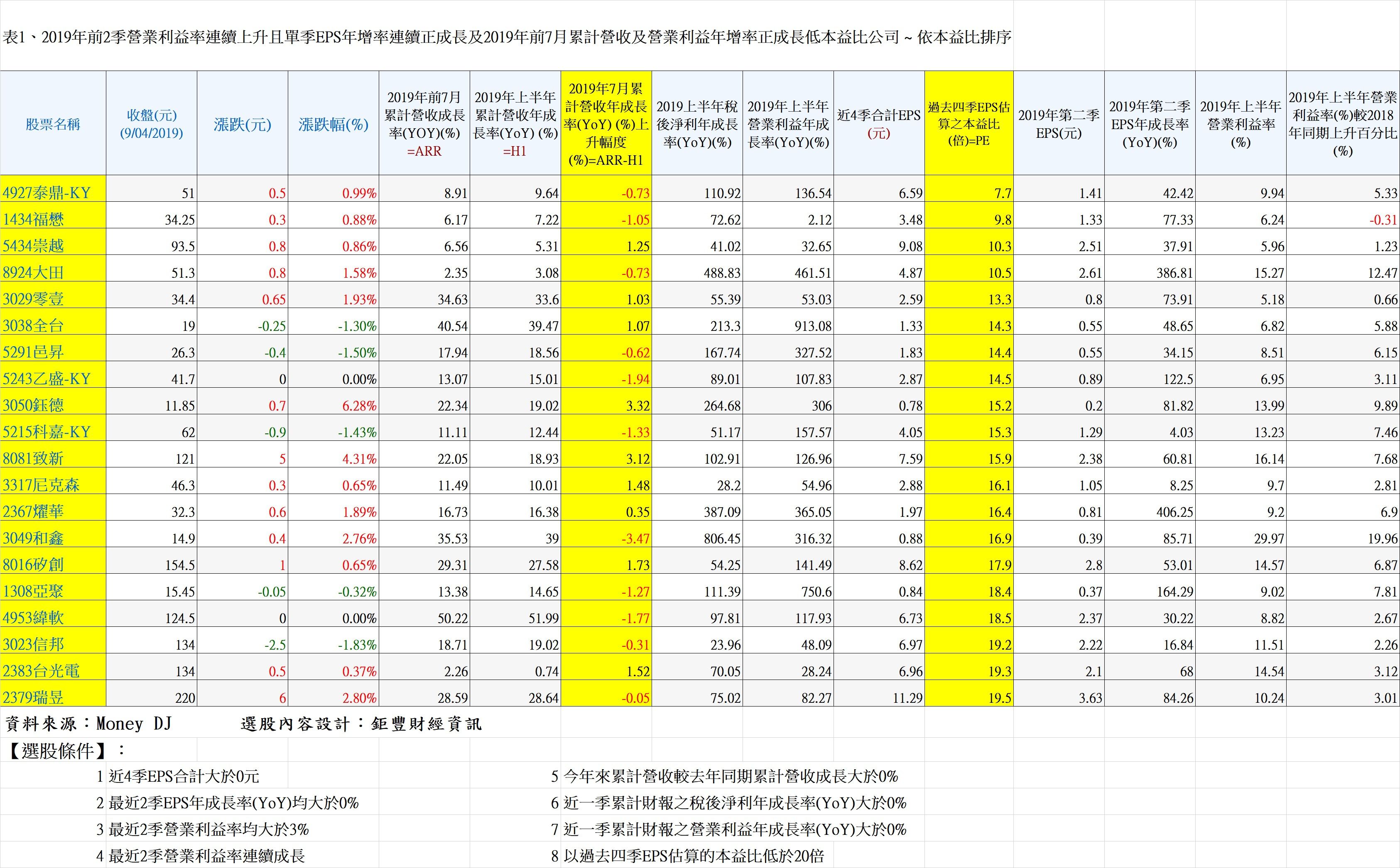Select stock 3029零壹
The width and height of the screenshot is (1400, 868).
coord(51,298)
